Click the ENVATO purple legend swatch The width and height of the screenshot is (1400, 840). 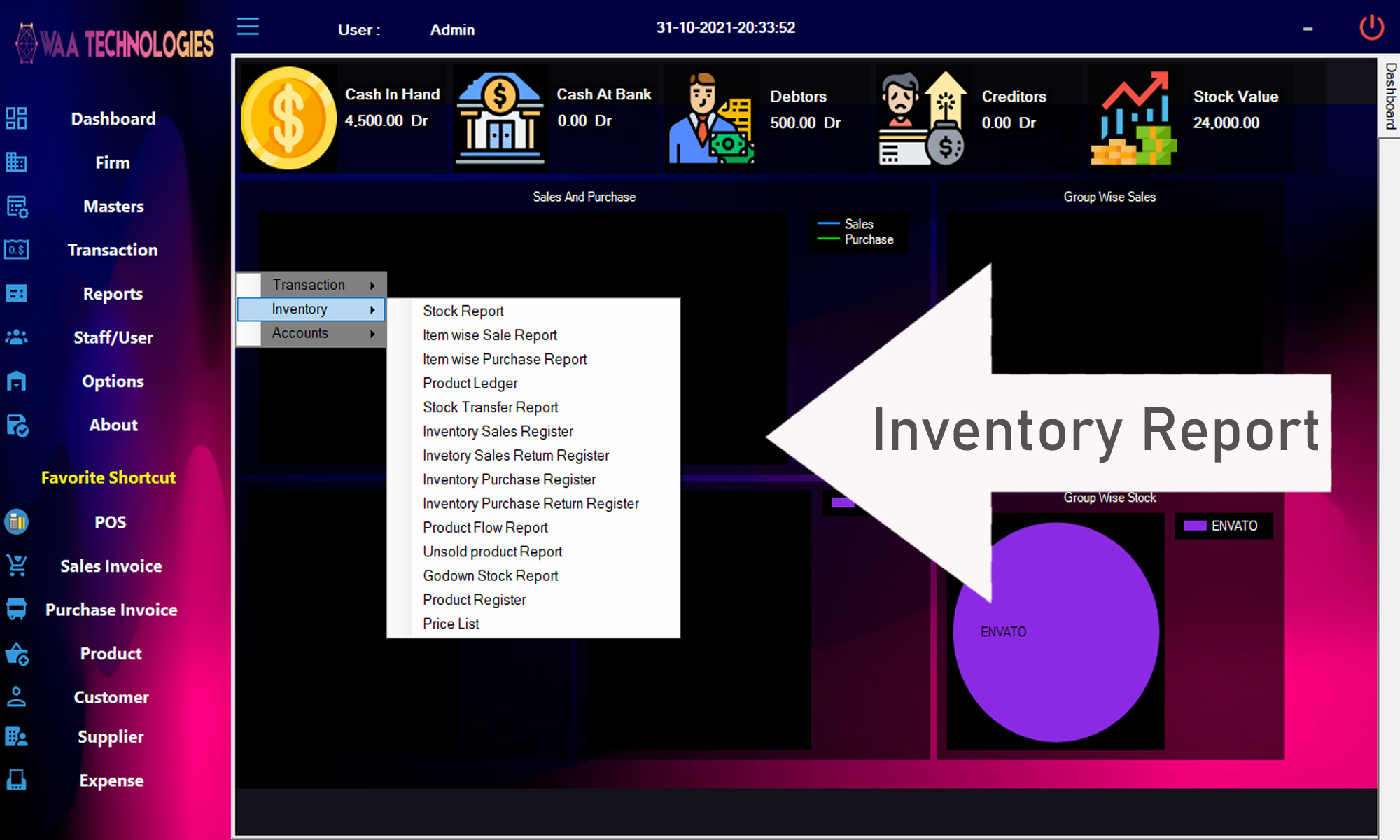[1195, 526]
